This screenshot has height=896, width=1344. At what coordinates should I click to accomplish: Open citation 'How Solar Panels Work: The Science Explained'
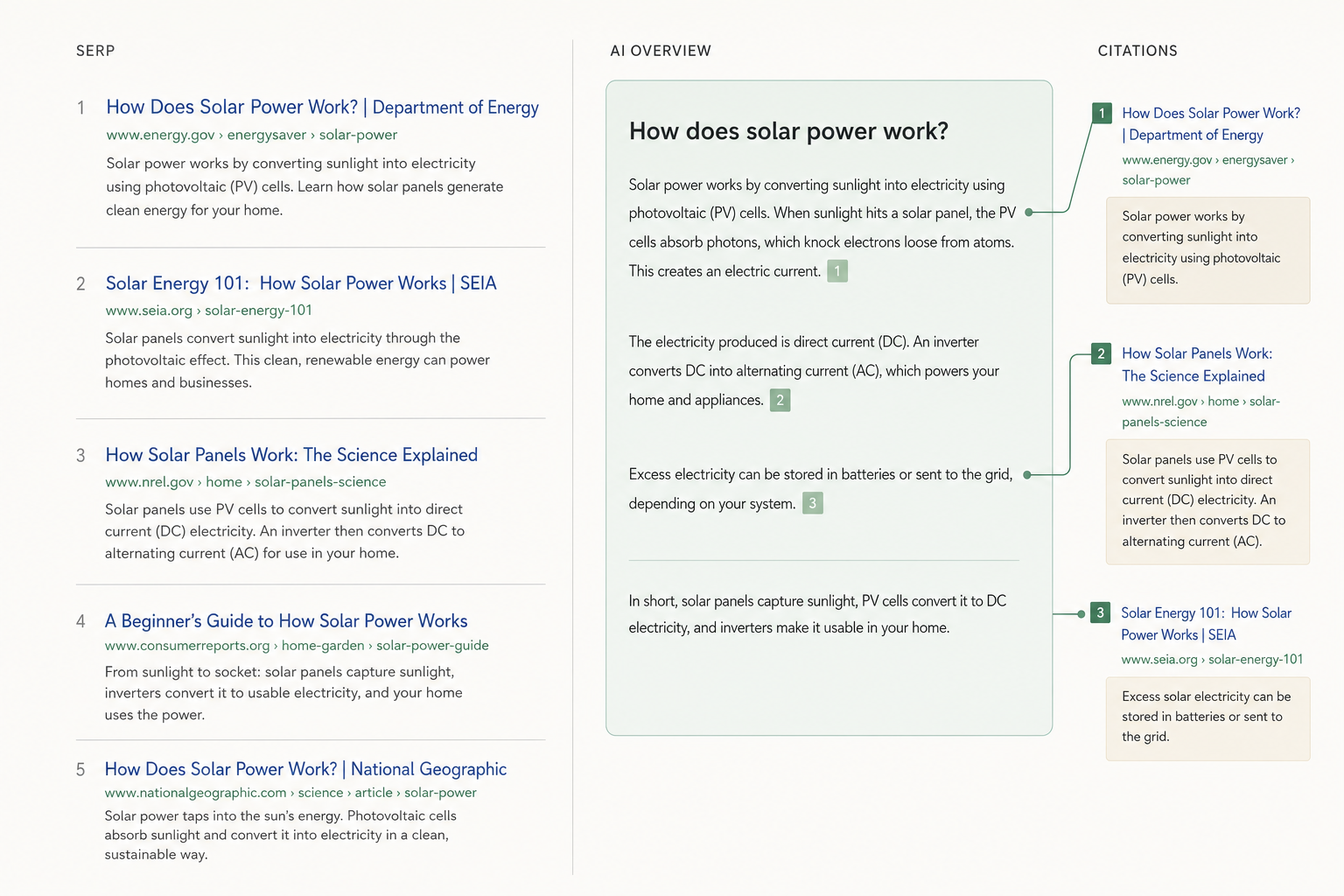point(1197,365)
